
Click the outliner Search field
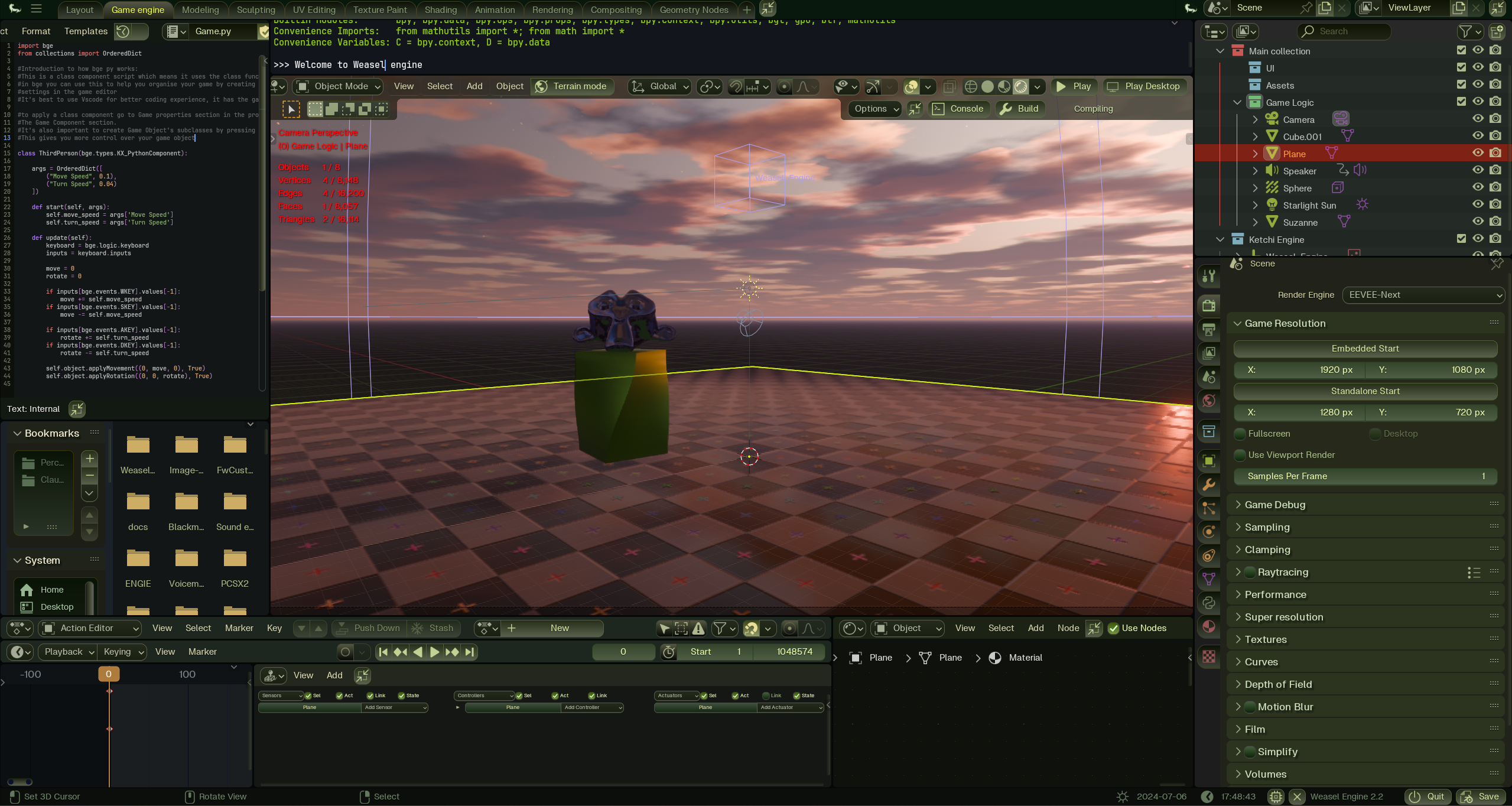(x=1343, y=31)
